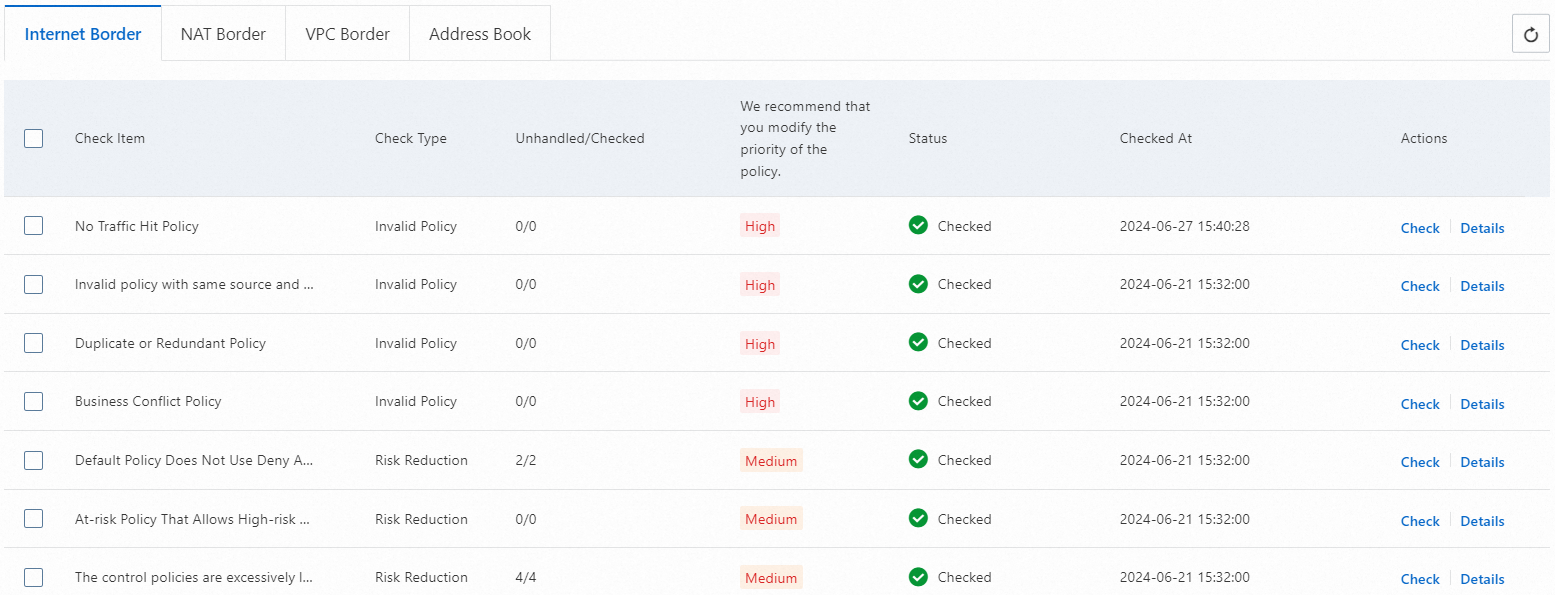1555x595 pixels.
Task: Toggle the select-all checkbox in table header
Action: point(34,138)
